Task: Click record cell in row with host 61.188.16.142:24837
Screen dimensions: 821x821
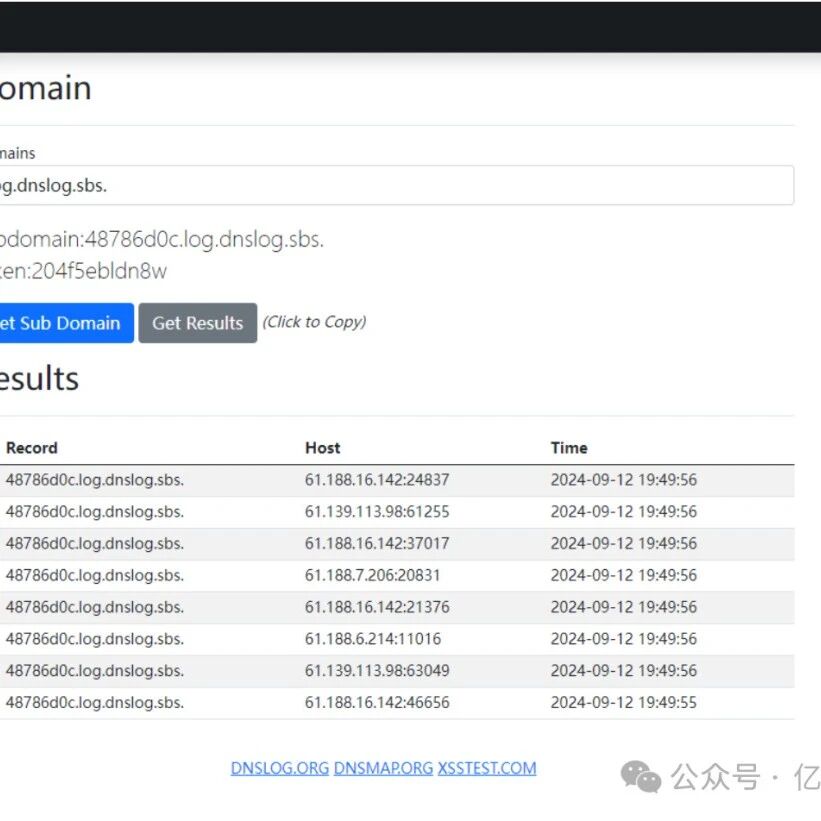Action: (95, 480)
